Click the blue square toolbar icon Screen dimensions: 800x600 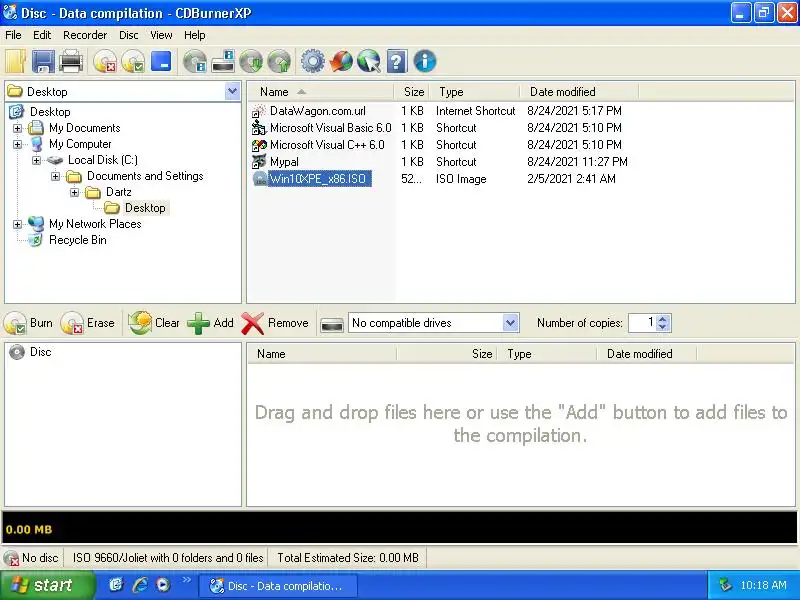(161, 61)
